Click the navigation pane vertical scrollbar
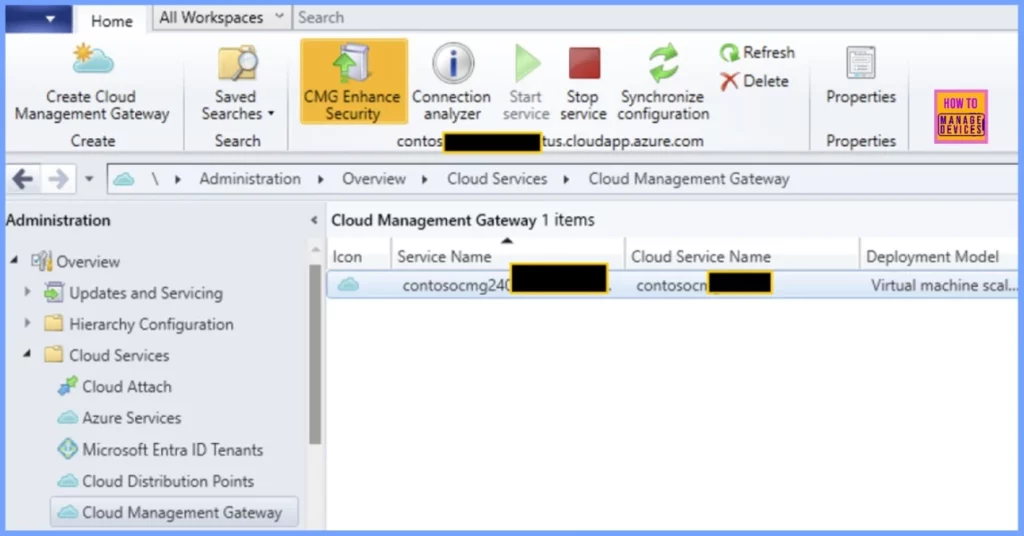Screen dimensions: 1024x536 point(315,355)
